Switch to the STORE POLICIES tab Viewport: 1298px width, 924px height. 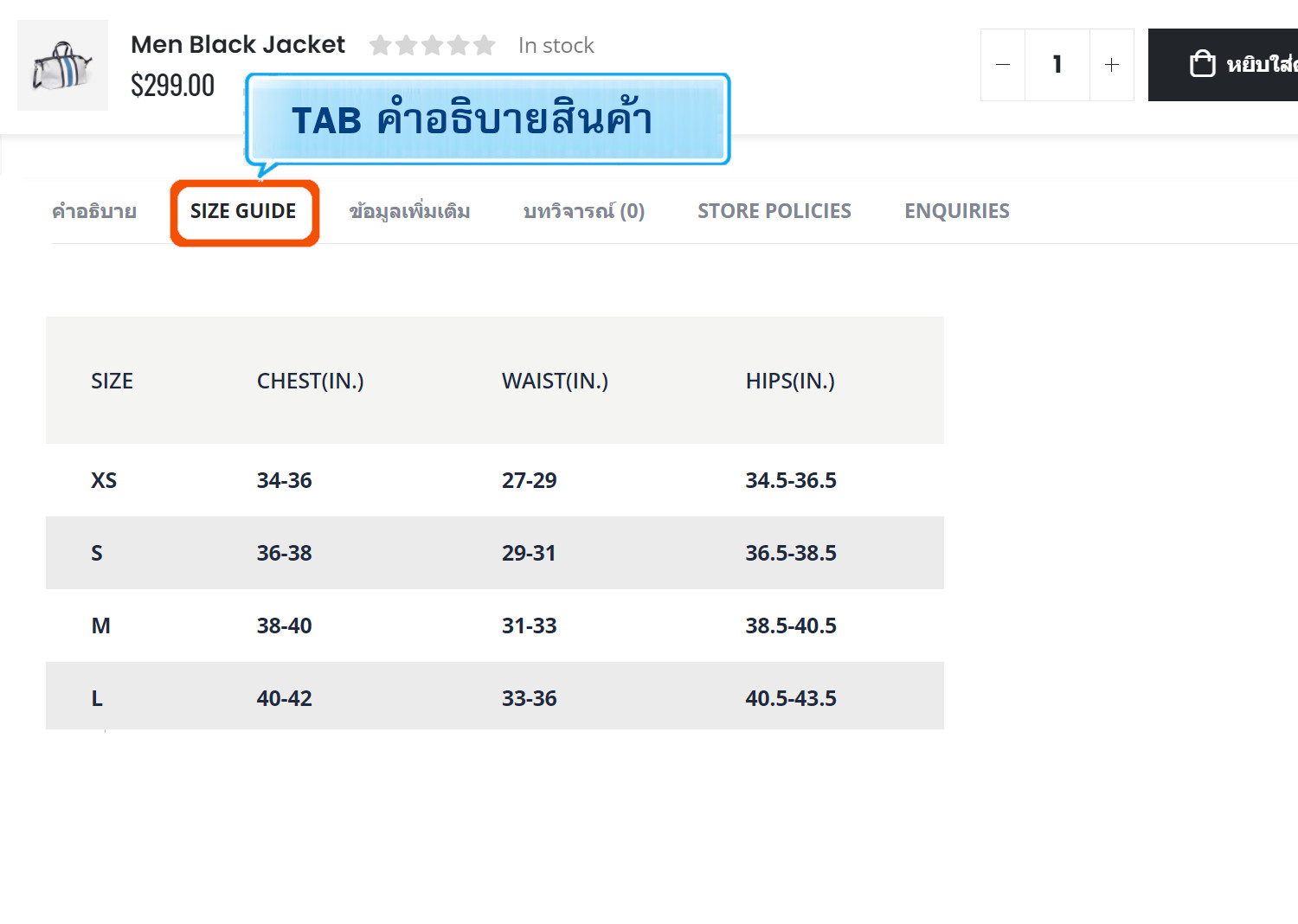coord(774,211)
